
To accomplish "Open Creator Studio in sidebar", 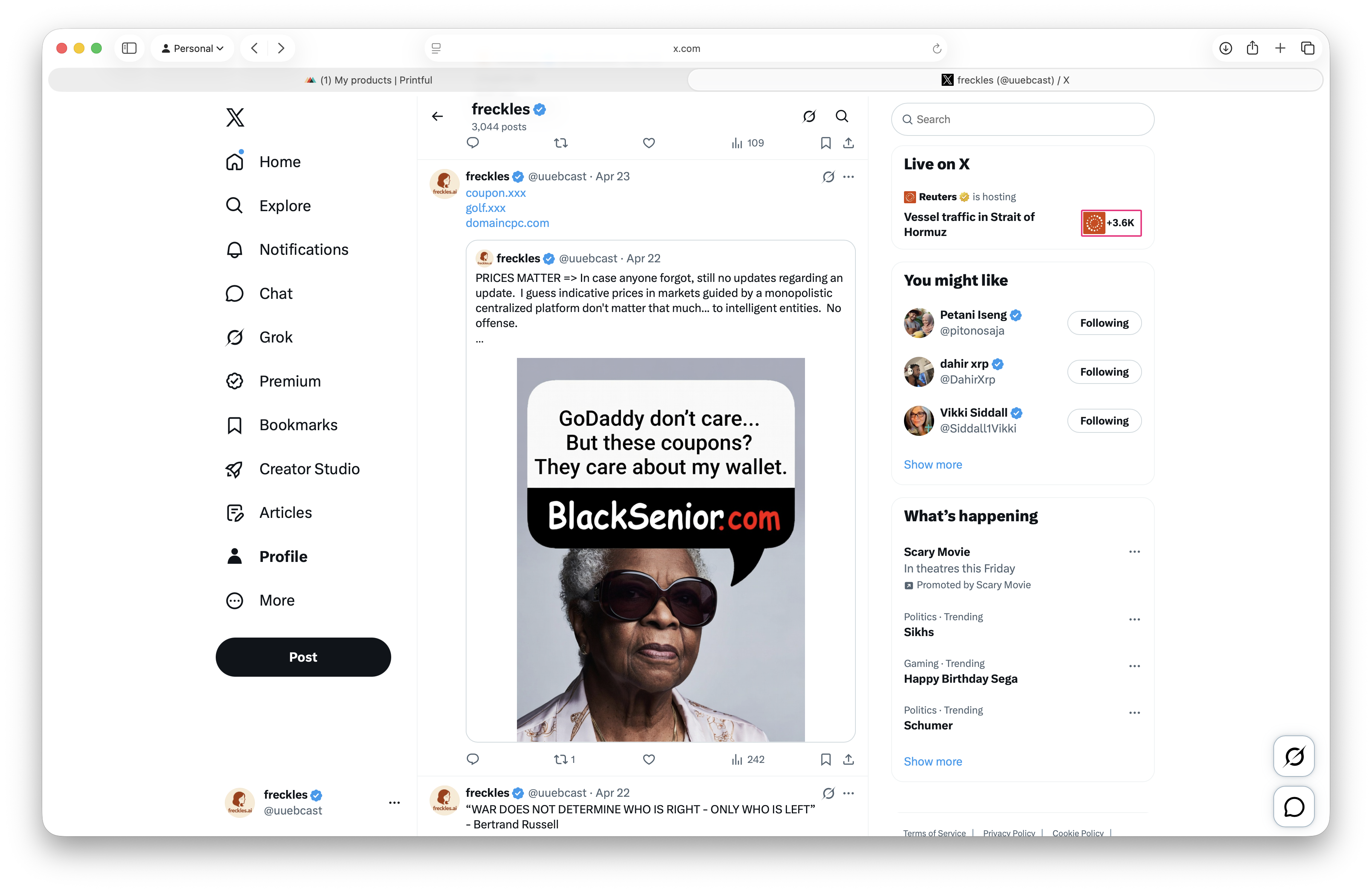I will [293, 469].
